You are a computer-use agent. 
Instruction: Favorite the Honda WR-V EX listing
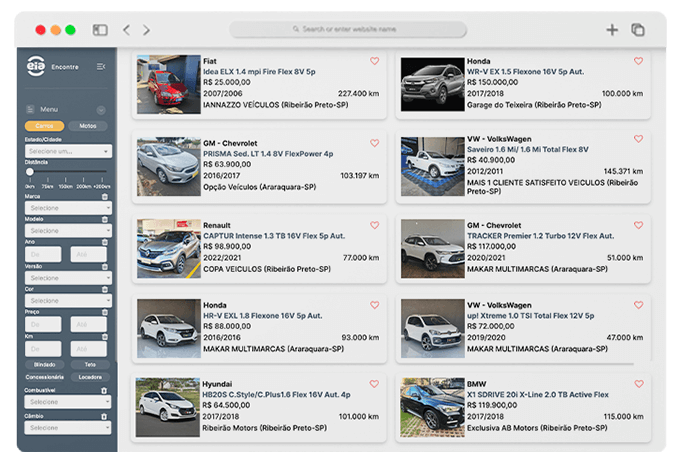[x=638, y=61]
